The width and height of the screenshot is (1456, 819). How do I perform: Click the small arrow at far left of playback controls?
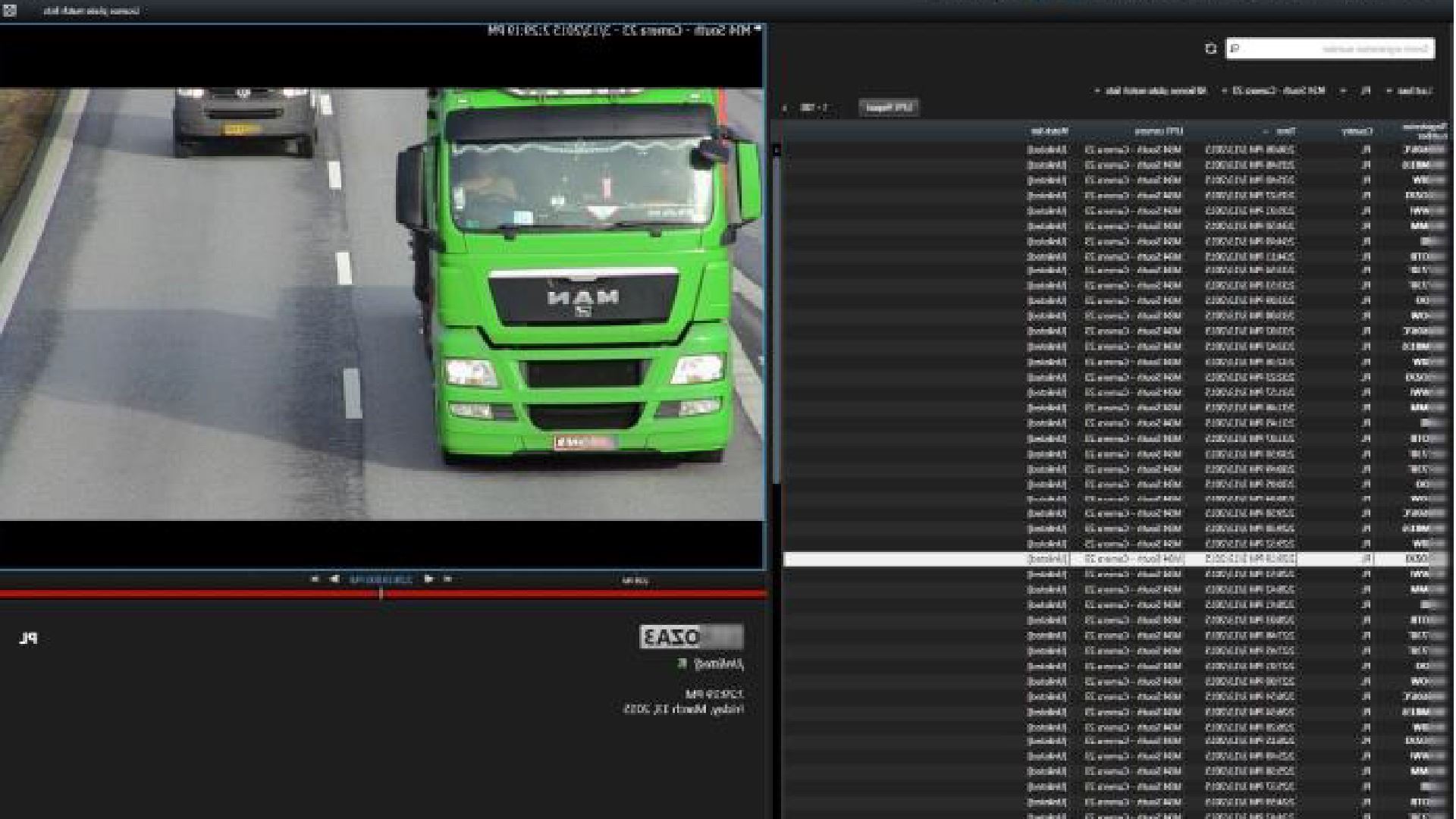point(315,579)
